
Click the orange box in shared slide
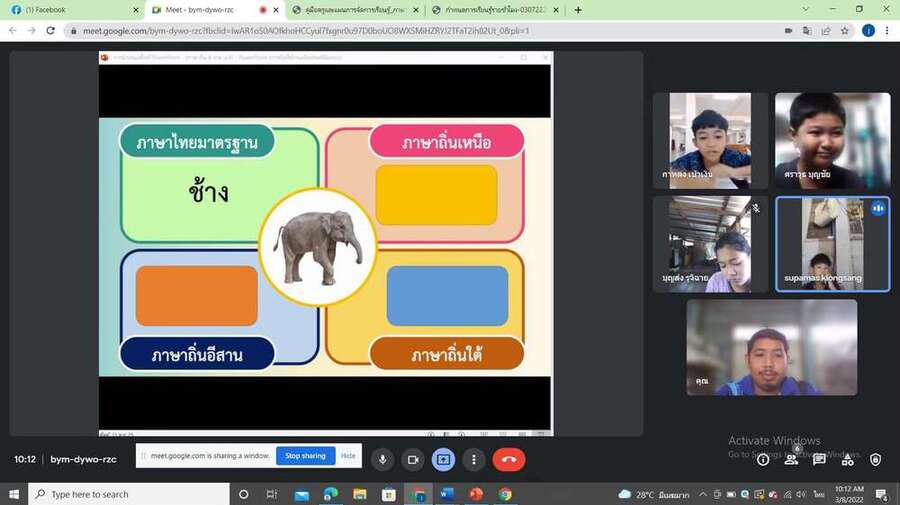(x=197, y=296)
